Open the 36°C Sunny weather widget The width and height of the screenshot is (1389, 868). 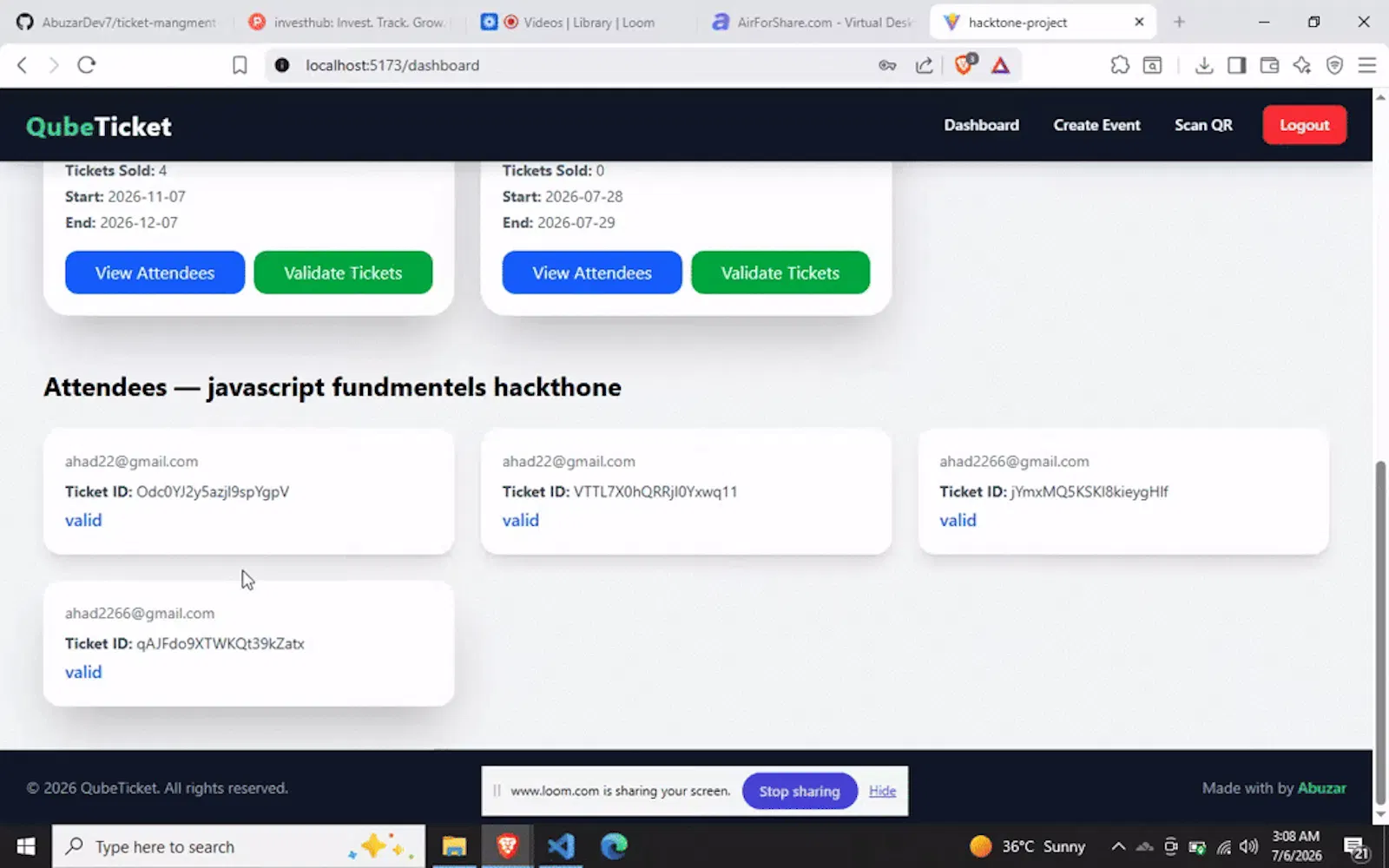point(1028,846)
